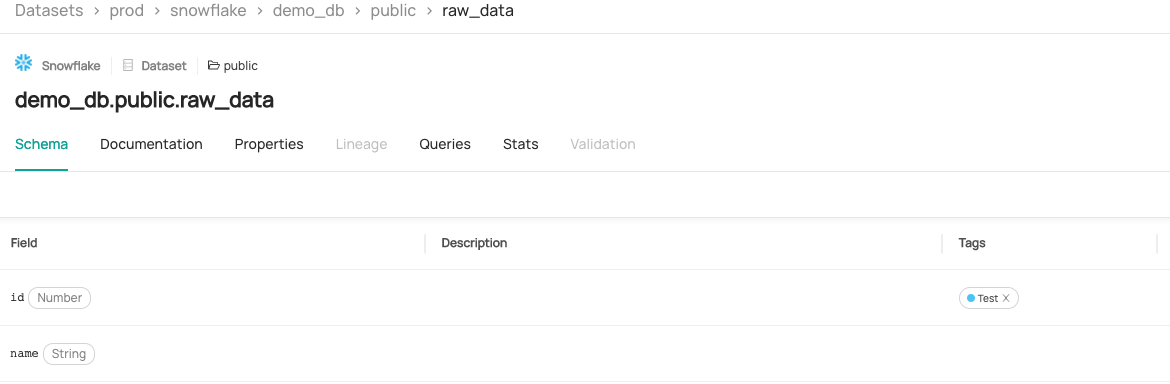Screen dimensions: 1170x384
Task: Click the public folder icon
Action: [x=213, y=66]
